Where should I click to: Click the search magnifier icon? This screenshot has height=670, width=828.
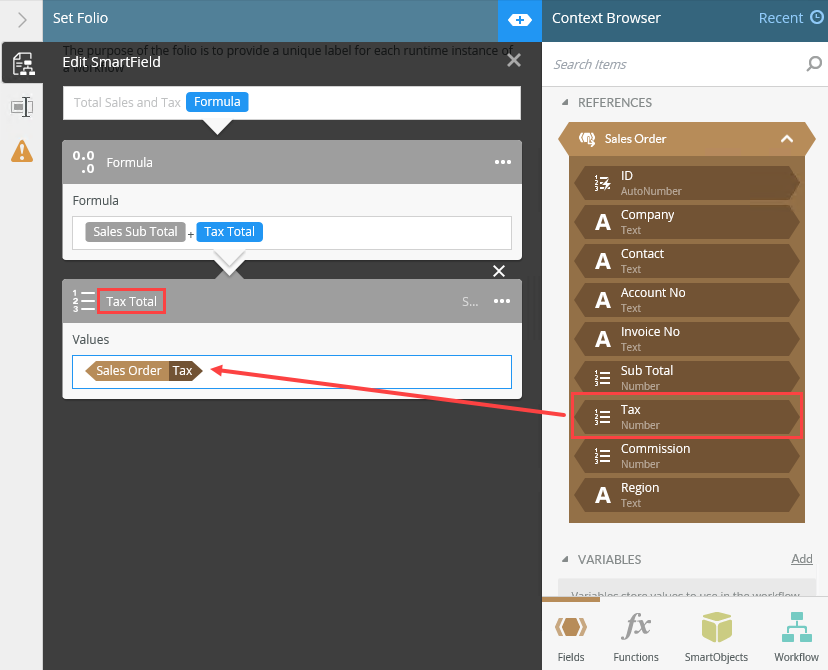coord(814,64)
